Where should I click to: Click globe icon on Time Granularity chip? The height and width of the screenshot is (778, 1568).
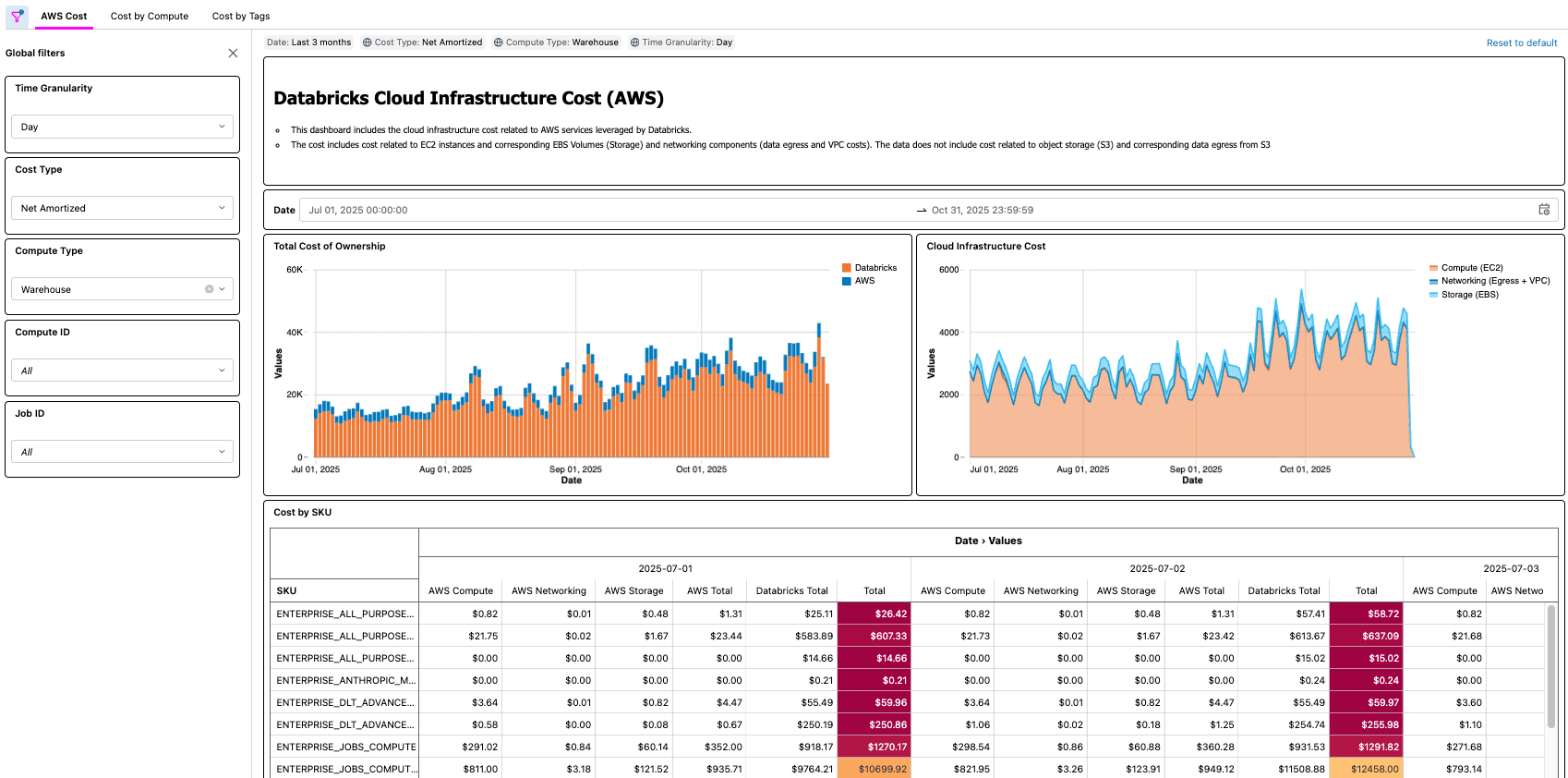(635, 43)
